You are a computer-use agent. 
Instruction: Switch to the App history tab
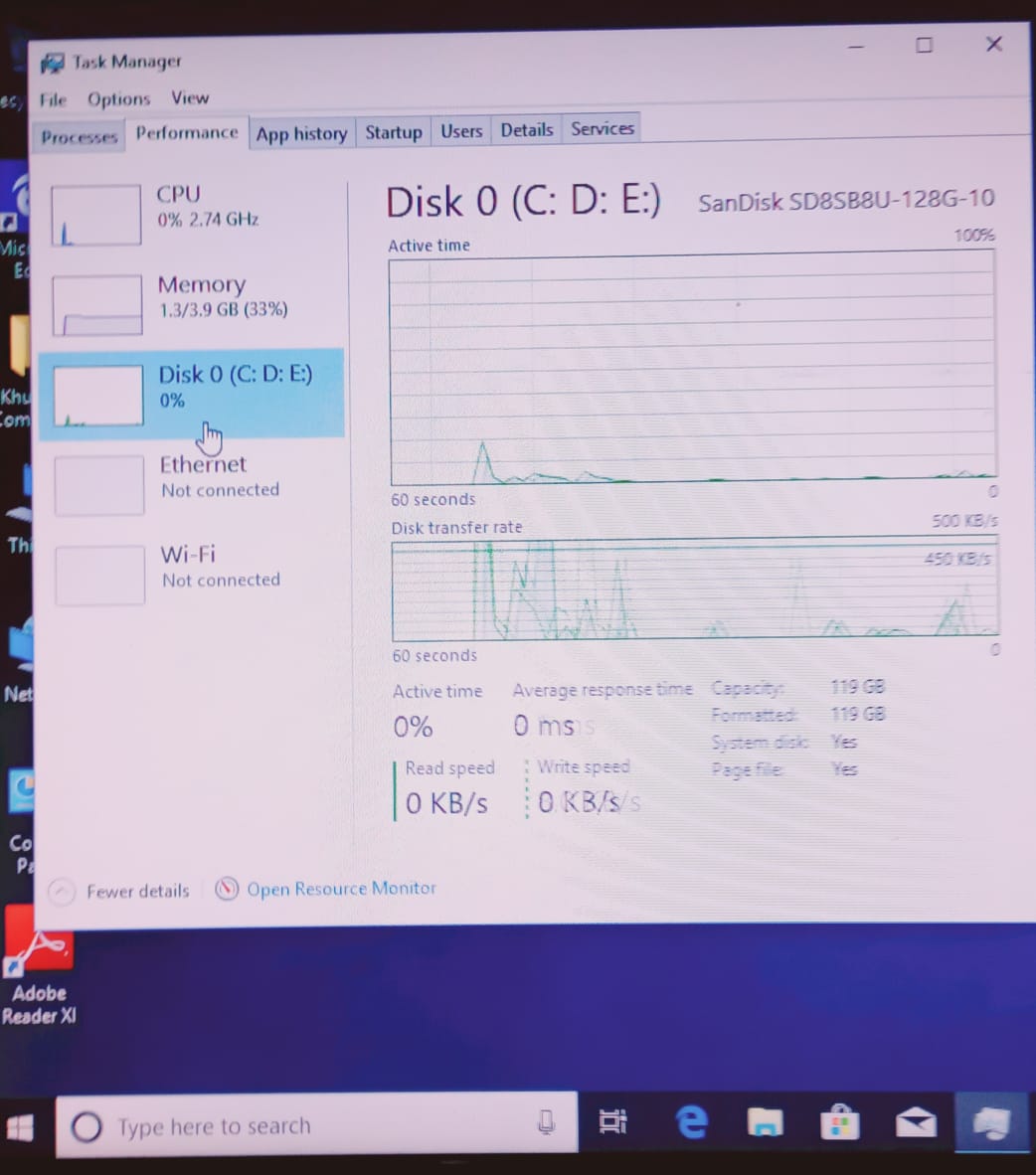tap(301, 134)
